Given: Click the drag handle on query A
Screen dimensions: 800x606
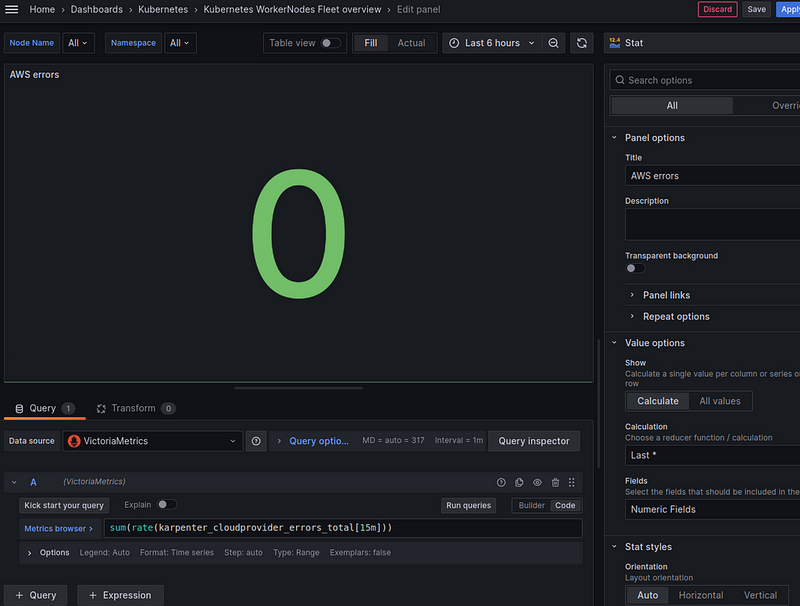Looking at the screenshot, I should tap(572, 482).
